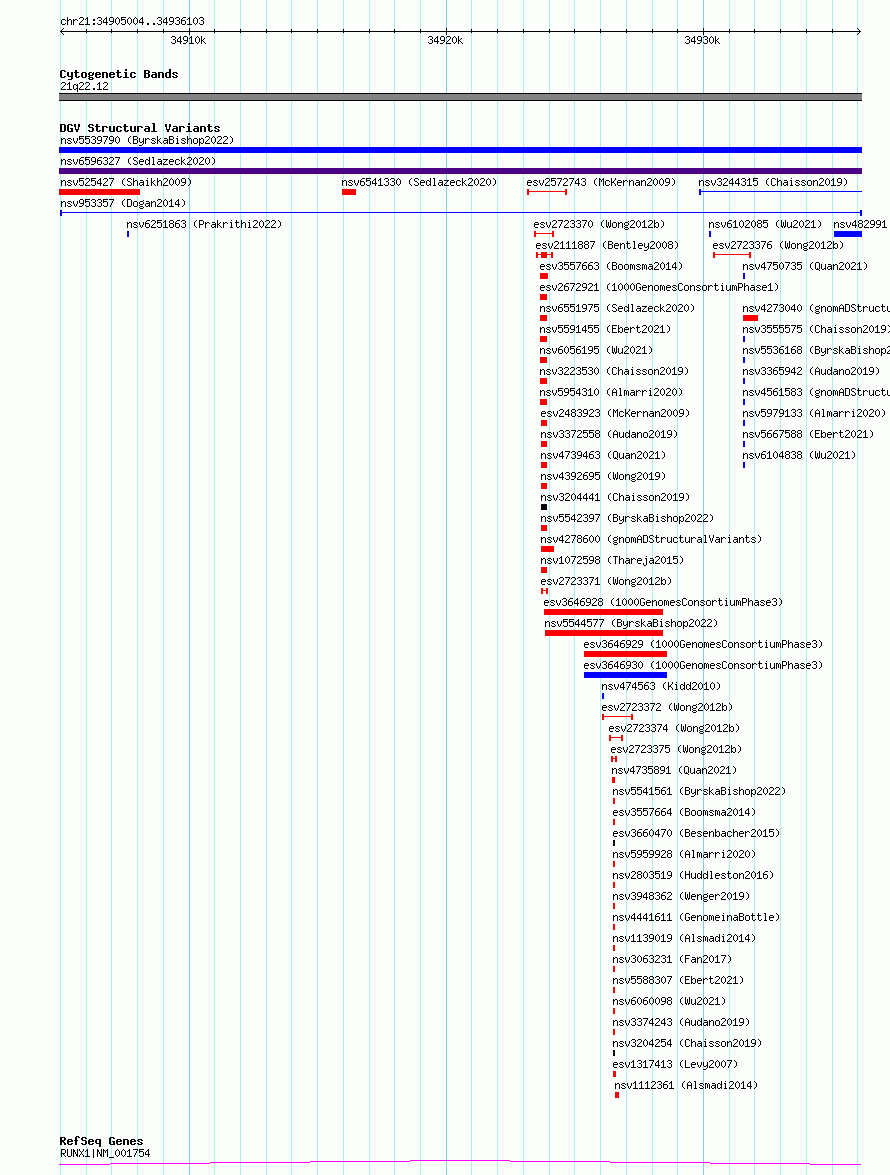Click nsv6102085 (Wu2021) label
890x1175 pixels.
(765, 224)
